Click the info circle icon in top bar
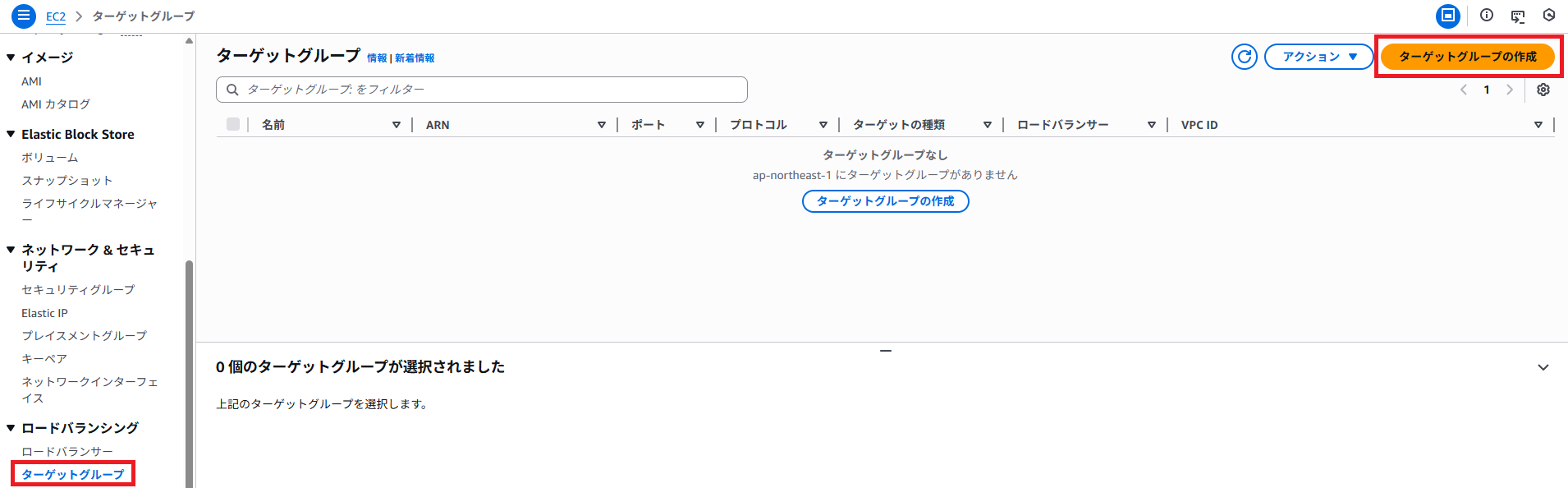The width and height of the screenshot is (1568, 488). pos(1486,16)
